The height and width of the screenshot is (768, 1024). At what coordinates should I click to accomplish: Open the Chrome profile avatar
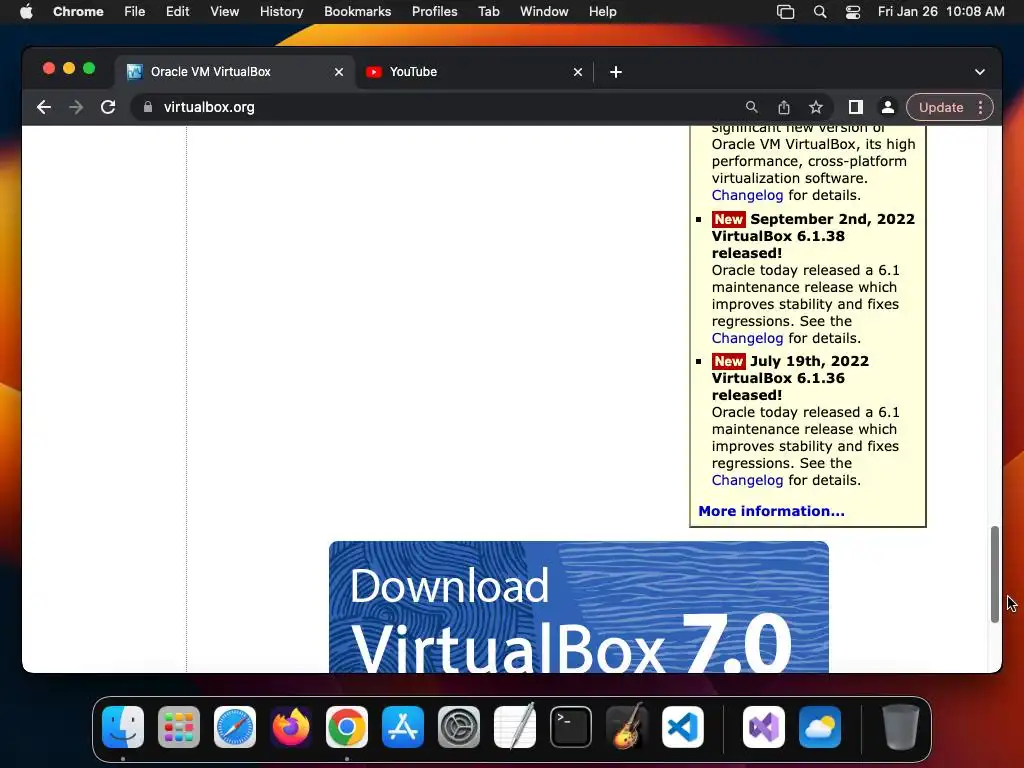(888, 107)
